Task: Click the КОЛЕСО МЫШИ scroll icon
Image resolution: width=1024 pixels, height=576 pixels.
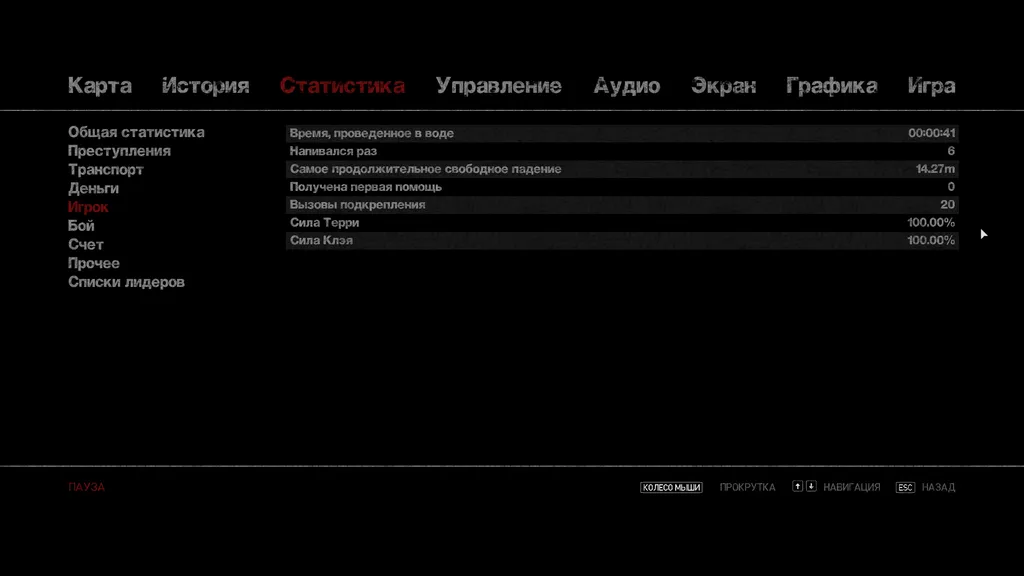Action: 671,488
